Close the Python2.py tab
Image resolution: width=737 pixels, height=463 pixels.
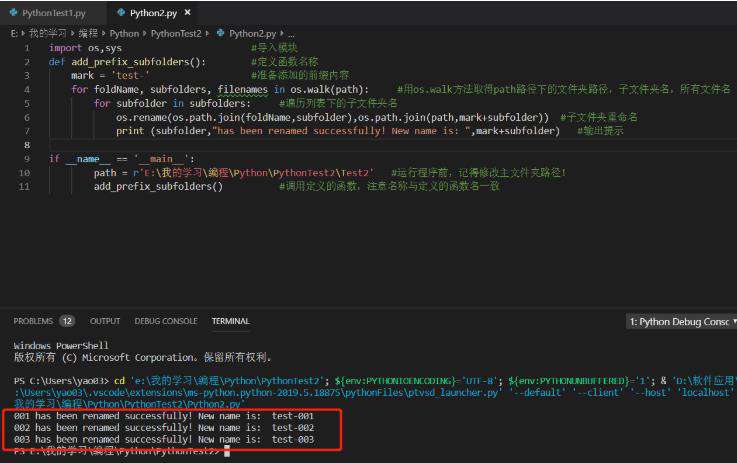click(x=188, y=13)
